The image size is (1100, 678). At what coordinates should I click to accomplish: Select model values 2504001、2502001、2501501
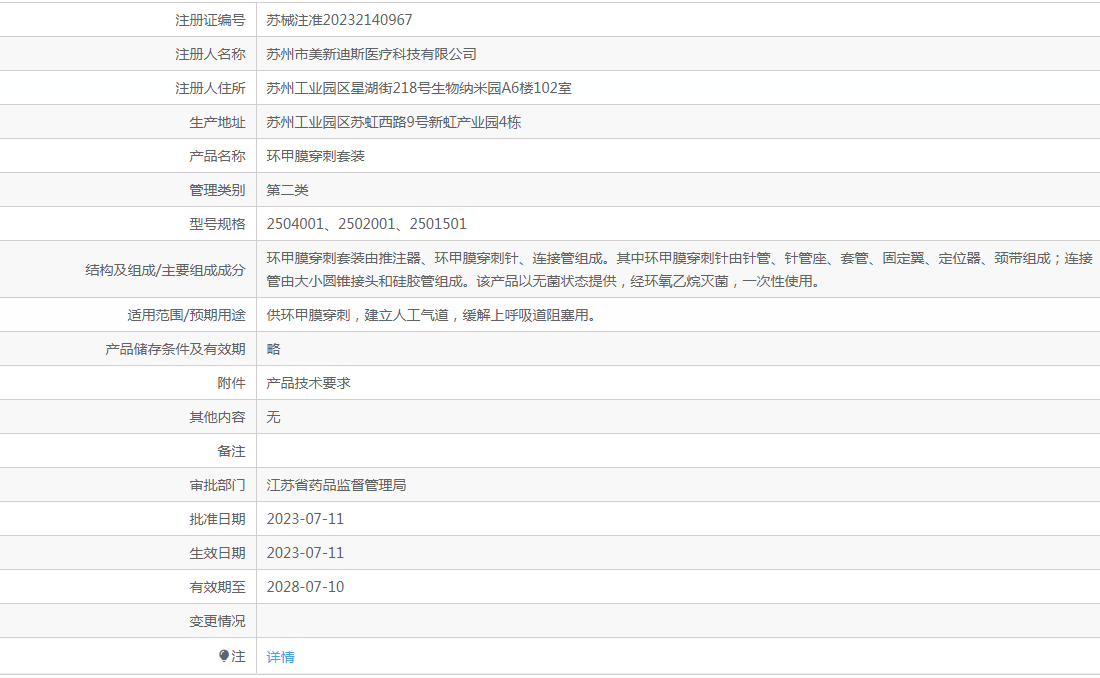click(366, 224)
